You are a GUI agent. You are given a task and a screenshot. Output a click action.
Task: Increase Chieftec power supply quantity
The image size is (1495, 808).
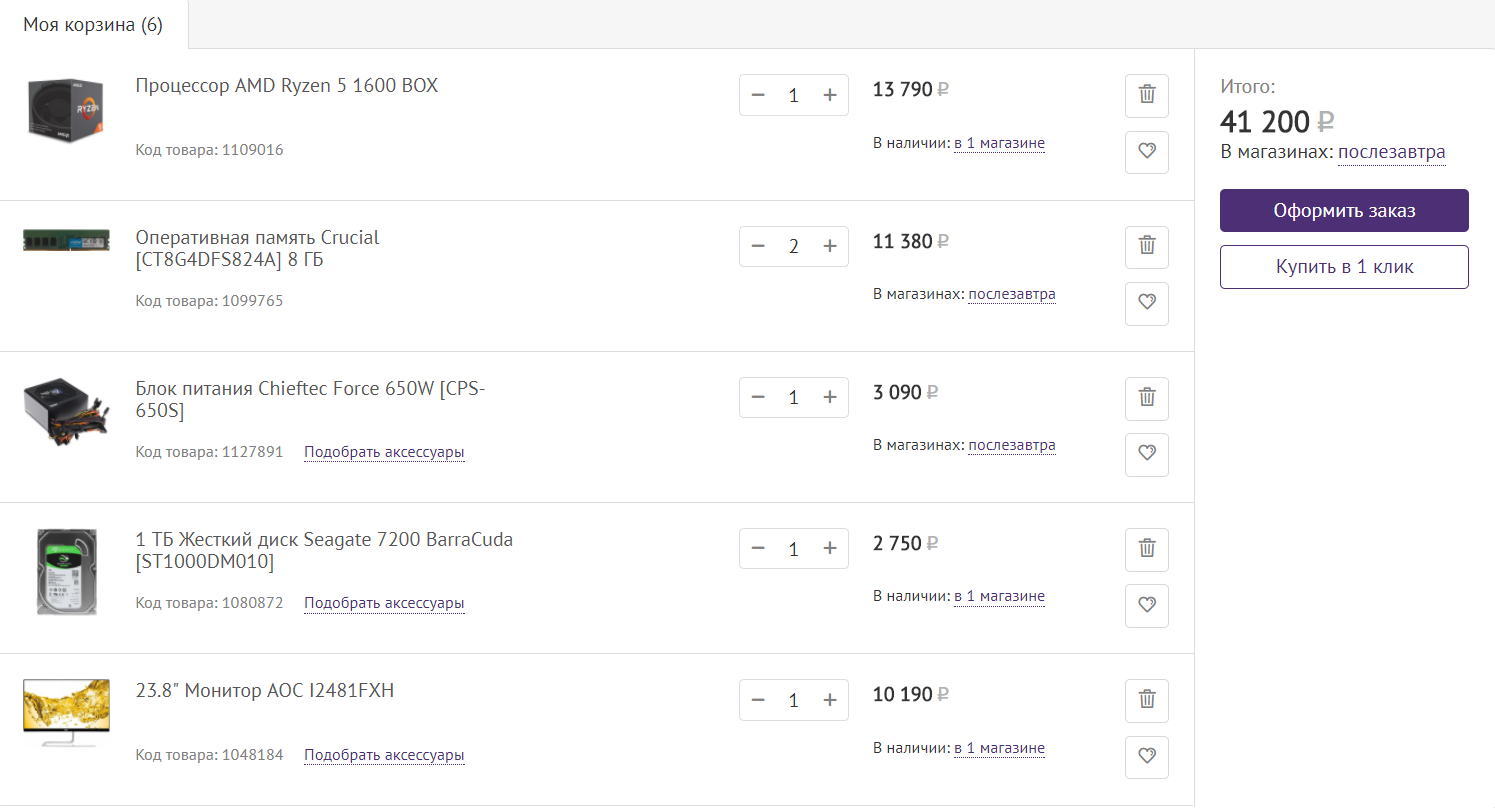click(x=829, y=397)
